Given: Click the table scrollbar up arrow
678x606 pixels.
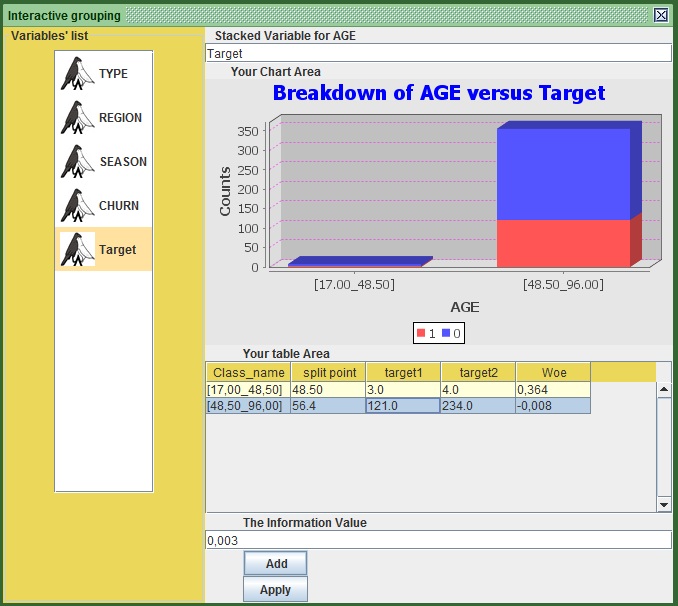Looking at the screenshot, I should point(664,390).
